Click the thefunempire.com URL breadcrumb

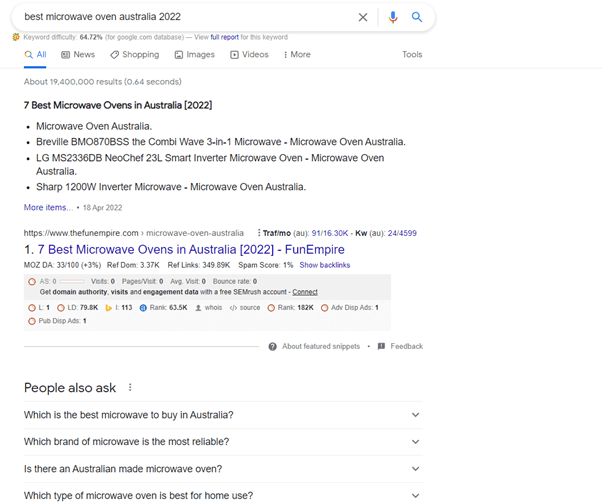click(134, 233)
